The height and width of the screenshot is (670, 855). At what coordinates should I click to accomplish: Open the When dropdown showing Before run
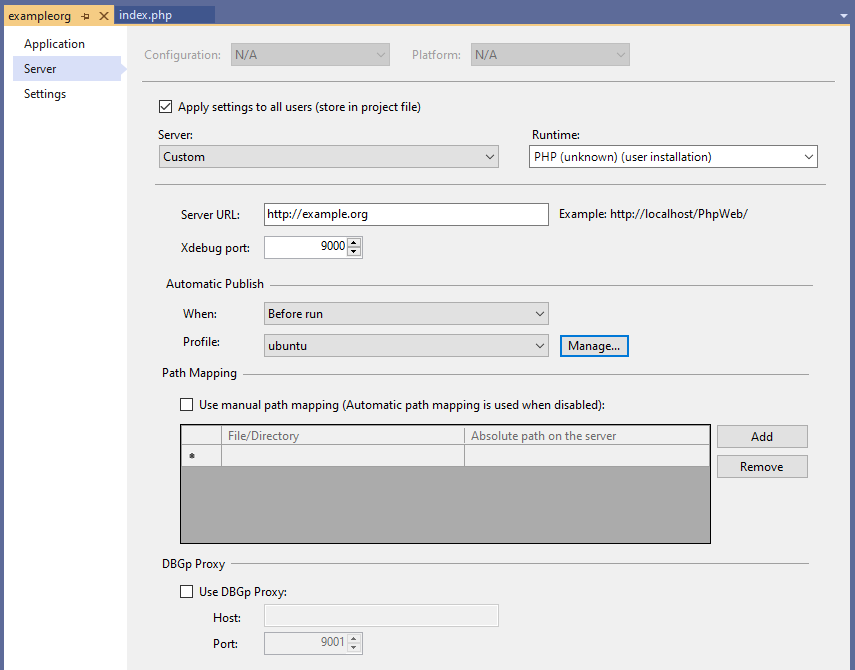(x=406, y=313)
